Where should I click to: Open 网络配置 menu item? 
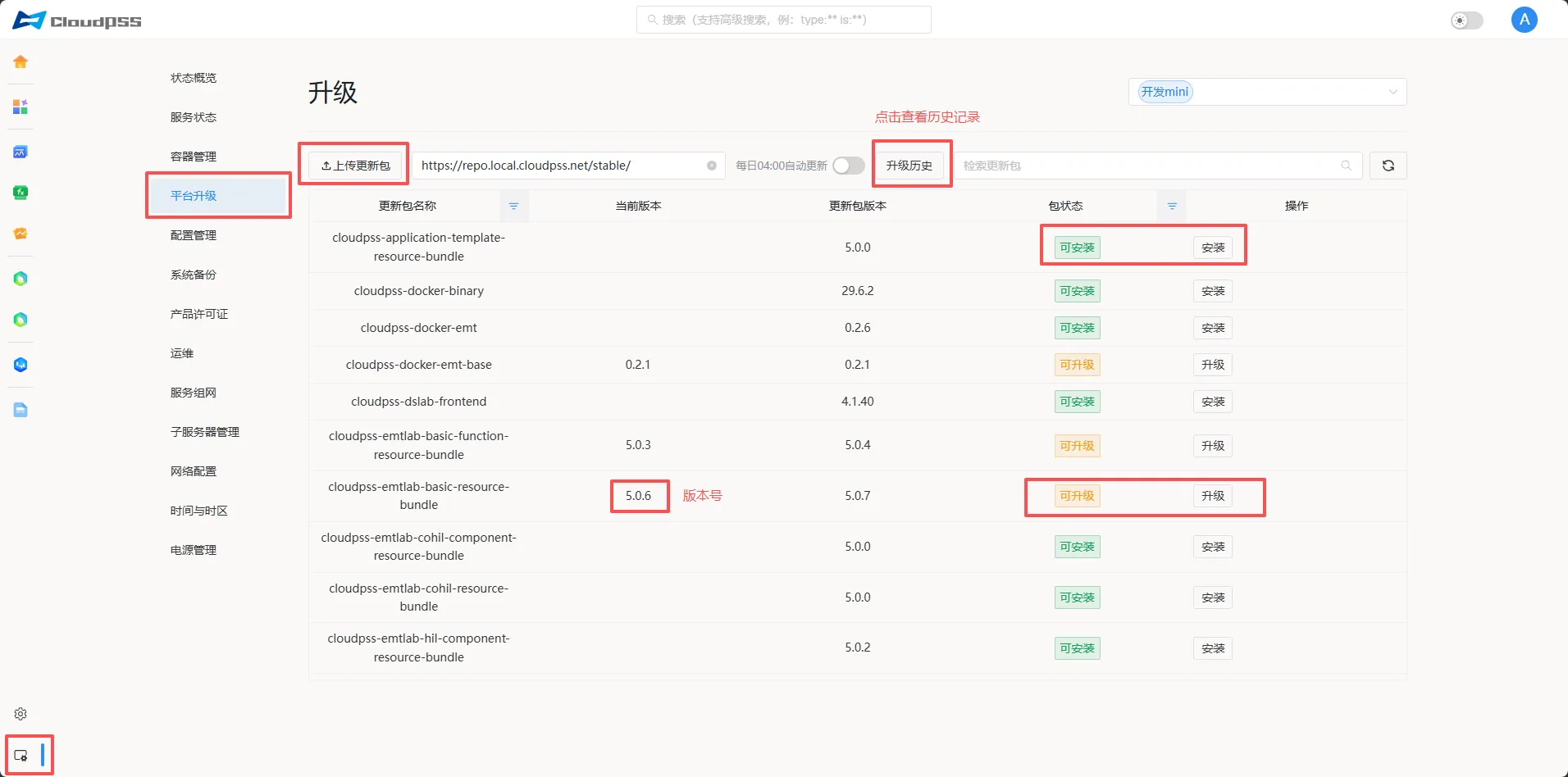click(194, 471)
